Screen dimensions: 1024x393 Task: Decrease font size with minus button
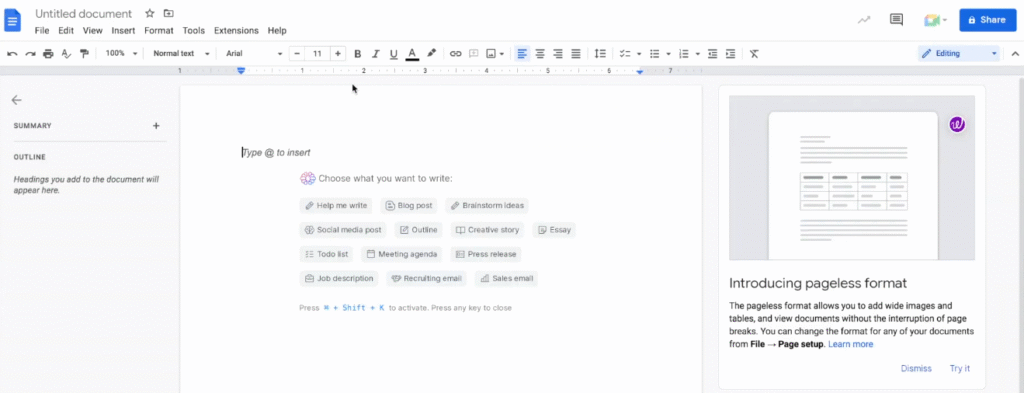coord(298,54)
